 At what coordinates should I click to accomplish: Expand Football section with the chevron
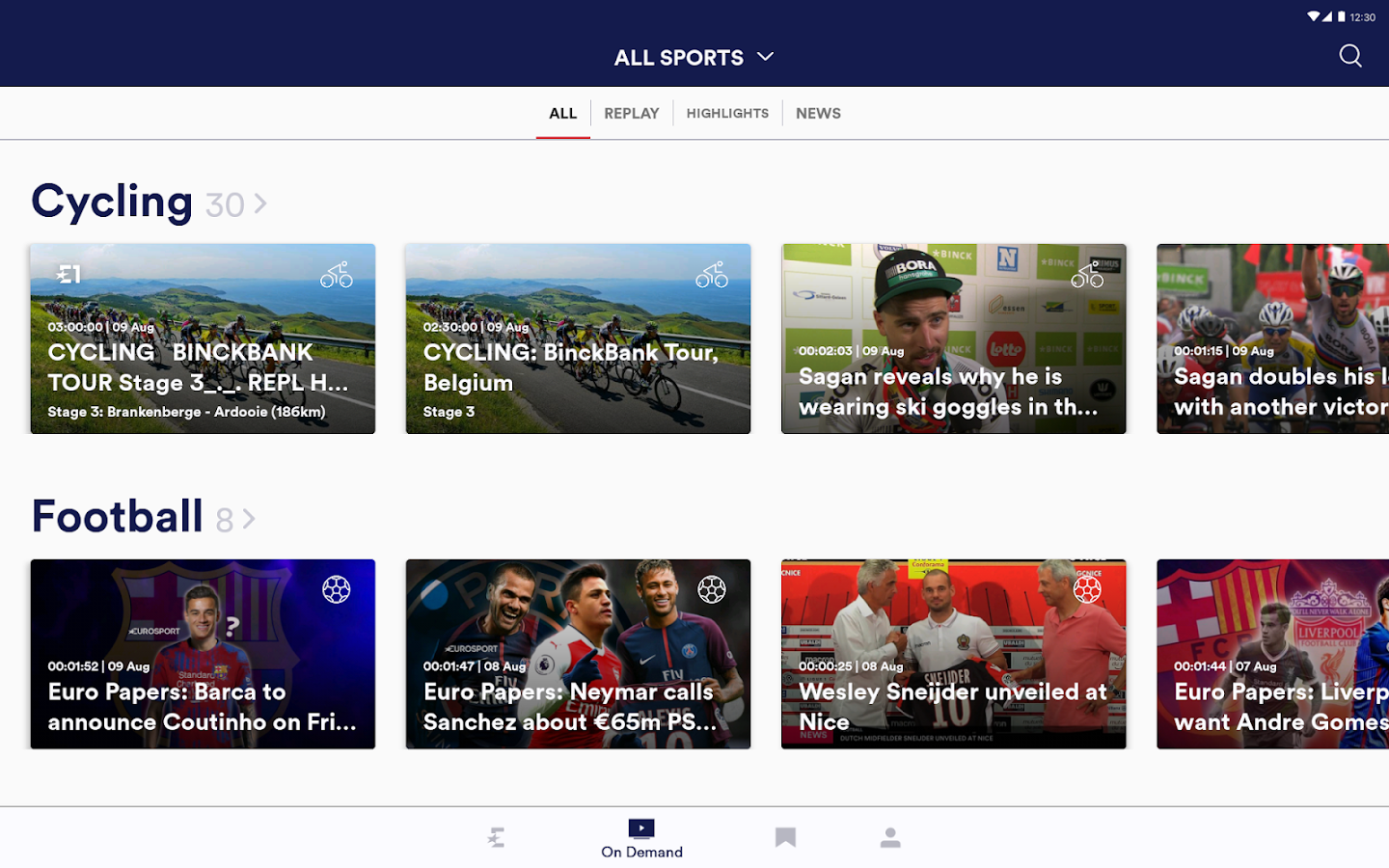(x=249, y=519)
